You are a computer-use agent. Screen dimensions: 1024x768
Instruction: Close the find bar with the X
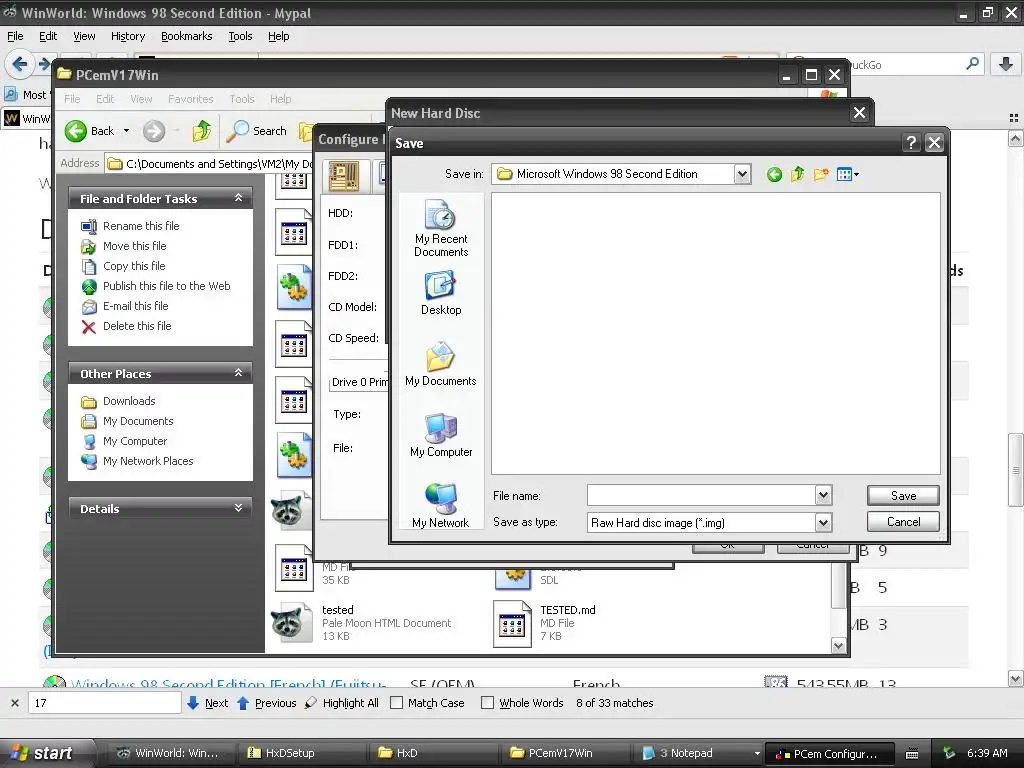14,703
